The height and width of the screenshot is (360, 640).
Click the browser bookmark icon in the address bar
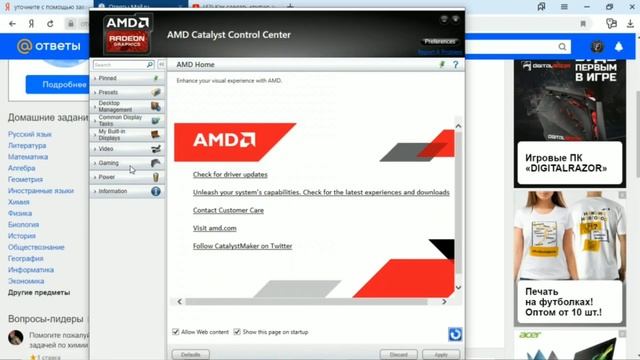[x=583, y=24]
